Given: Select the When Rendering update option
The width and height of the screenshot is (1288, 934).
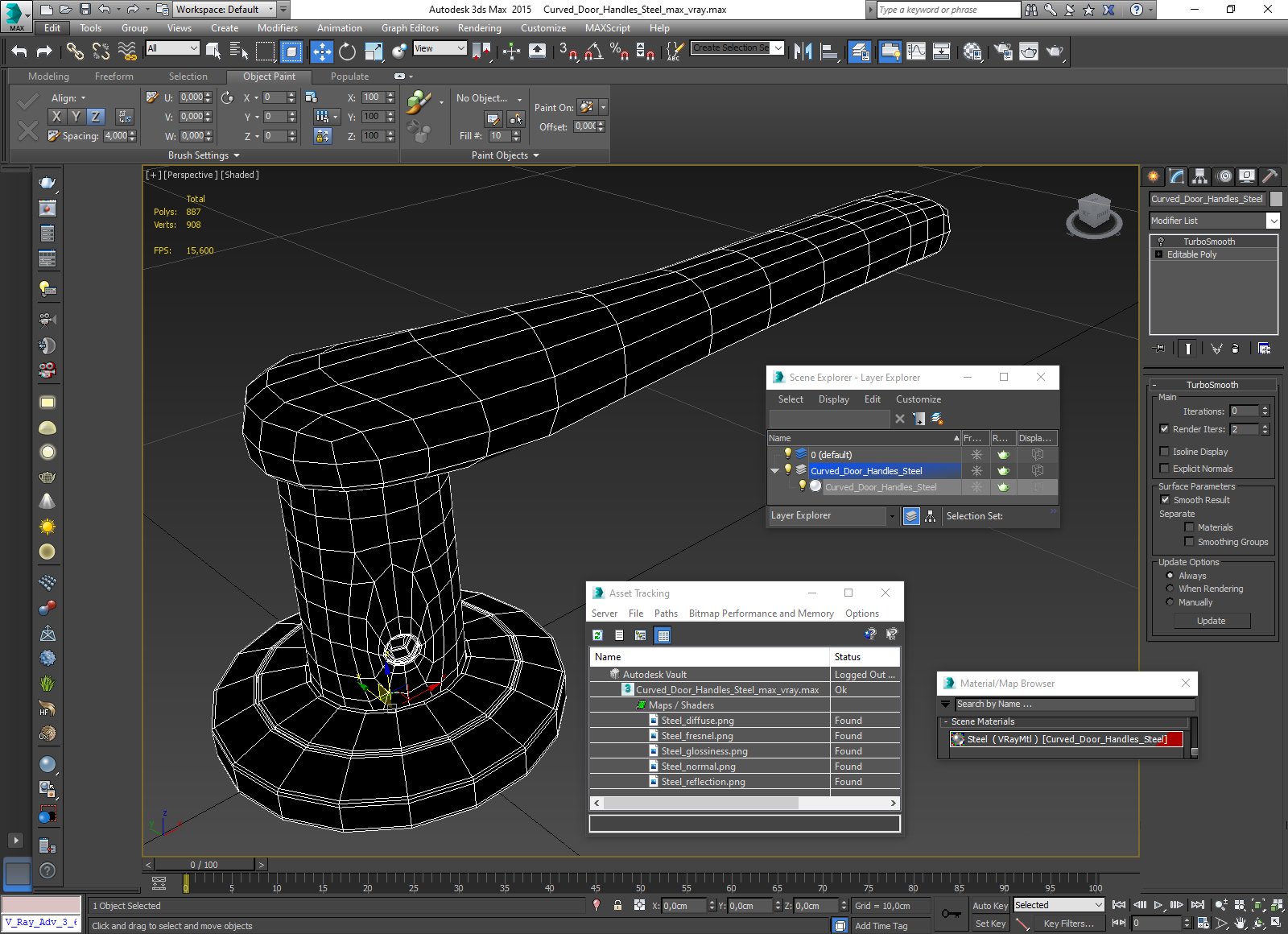Looking at the screenshot, I should 1170,589.
